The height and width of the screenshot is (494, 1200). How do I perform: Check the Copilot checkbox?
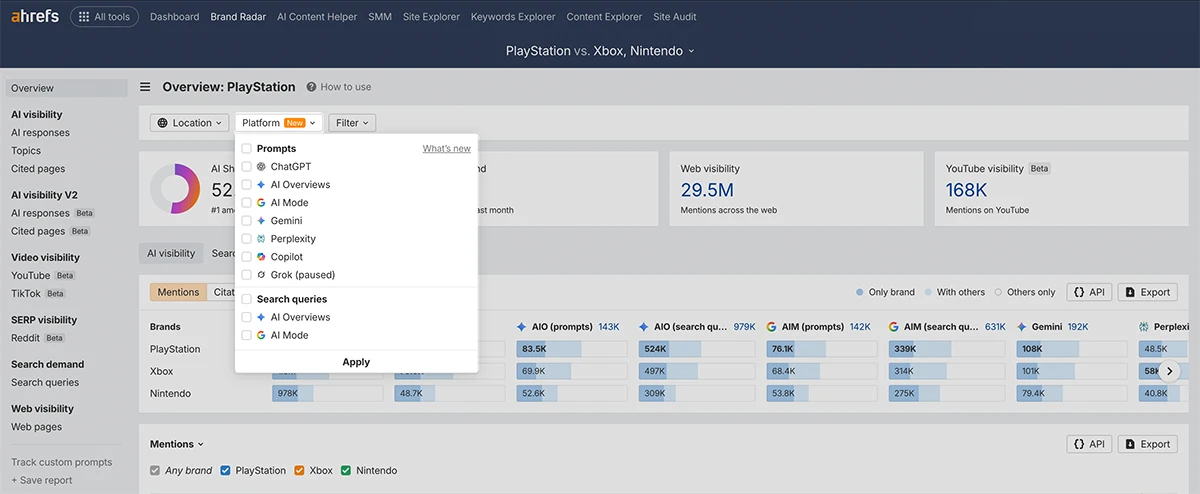247,257
